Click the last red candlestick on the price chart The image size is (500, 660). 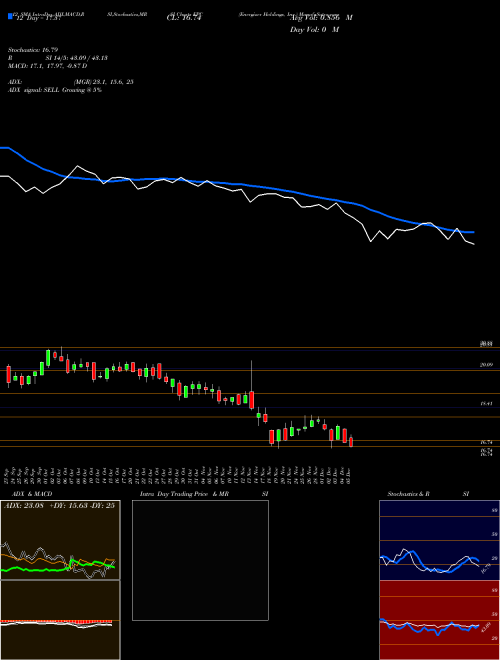[x=351, y=442]
